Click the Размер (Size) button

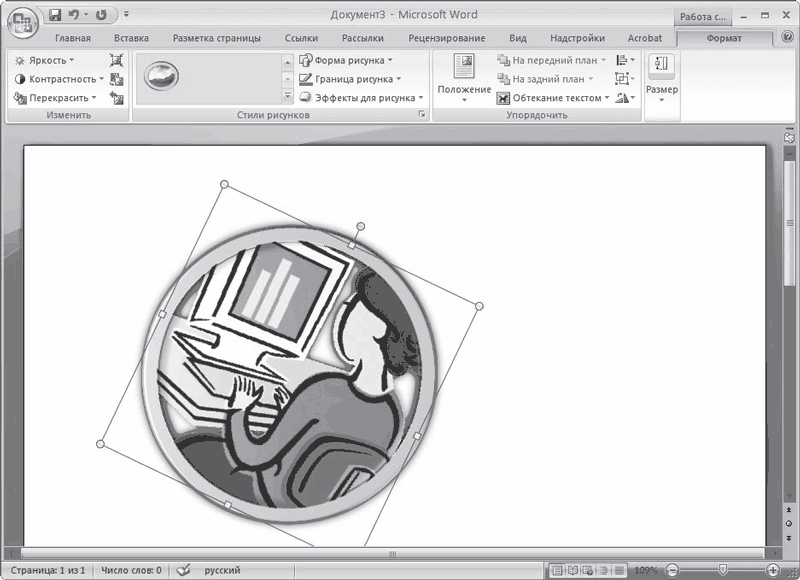(x=661, y=78)
